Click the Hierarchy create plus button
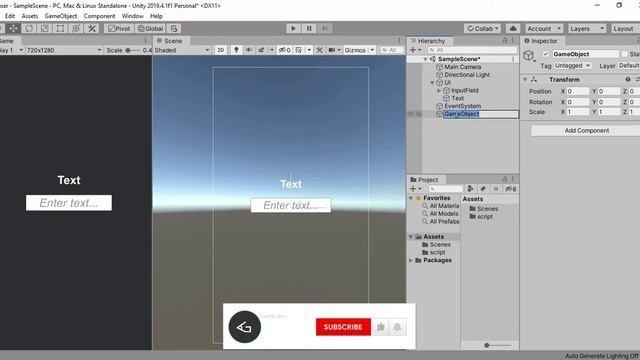The width and height of the screenshot is (640, 360). coord(415,50)
